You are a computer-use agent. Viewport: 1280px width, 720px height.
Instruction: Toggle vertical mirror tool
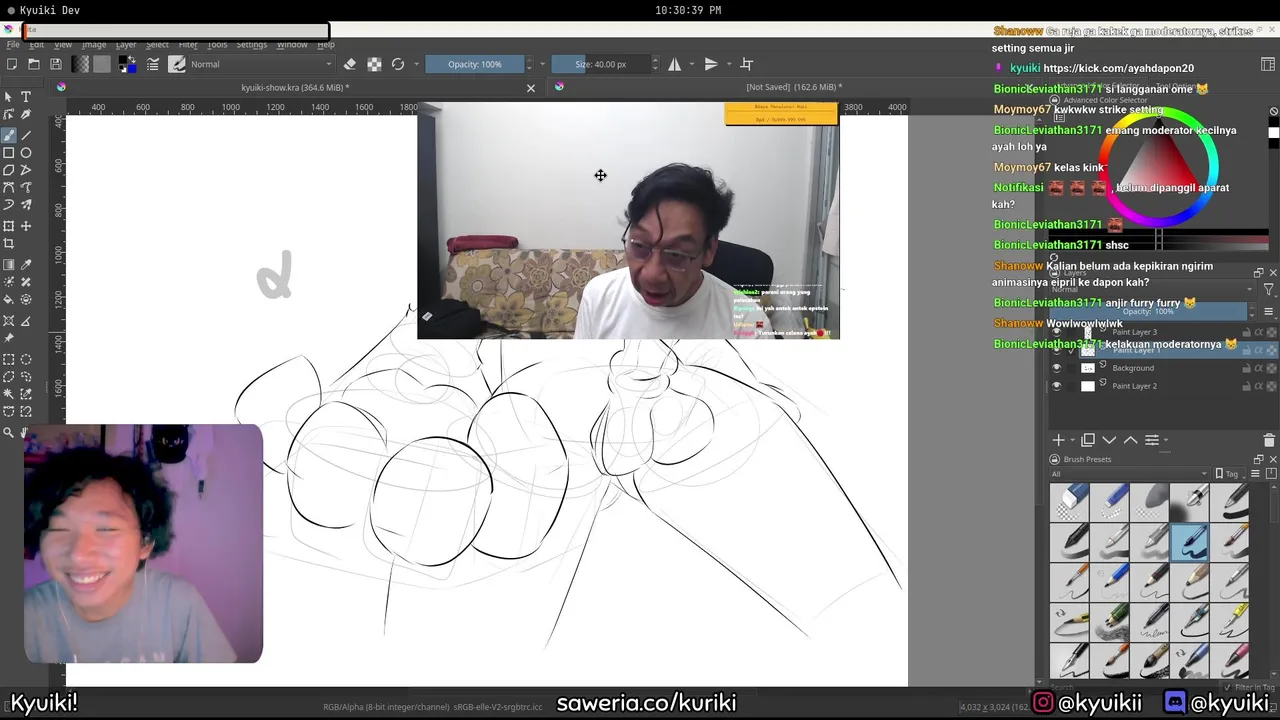tap(711, 64)
